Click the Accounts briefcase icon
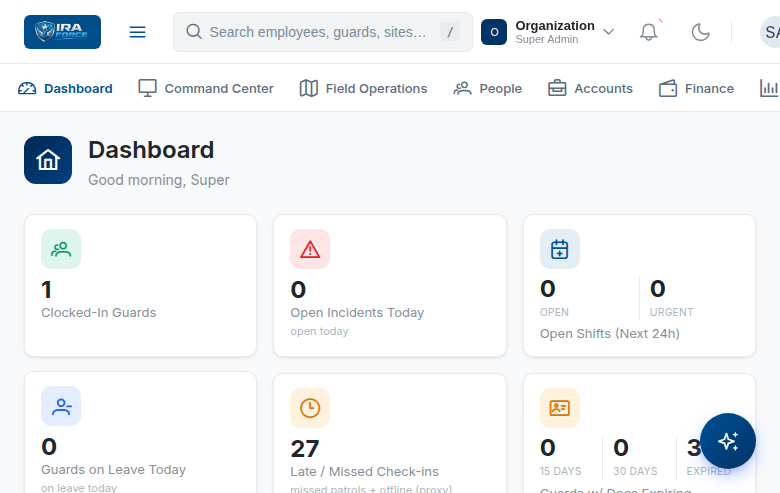Viewport: 780px width, 493px height. coord(557,88)
